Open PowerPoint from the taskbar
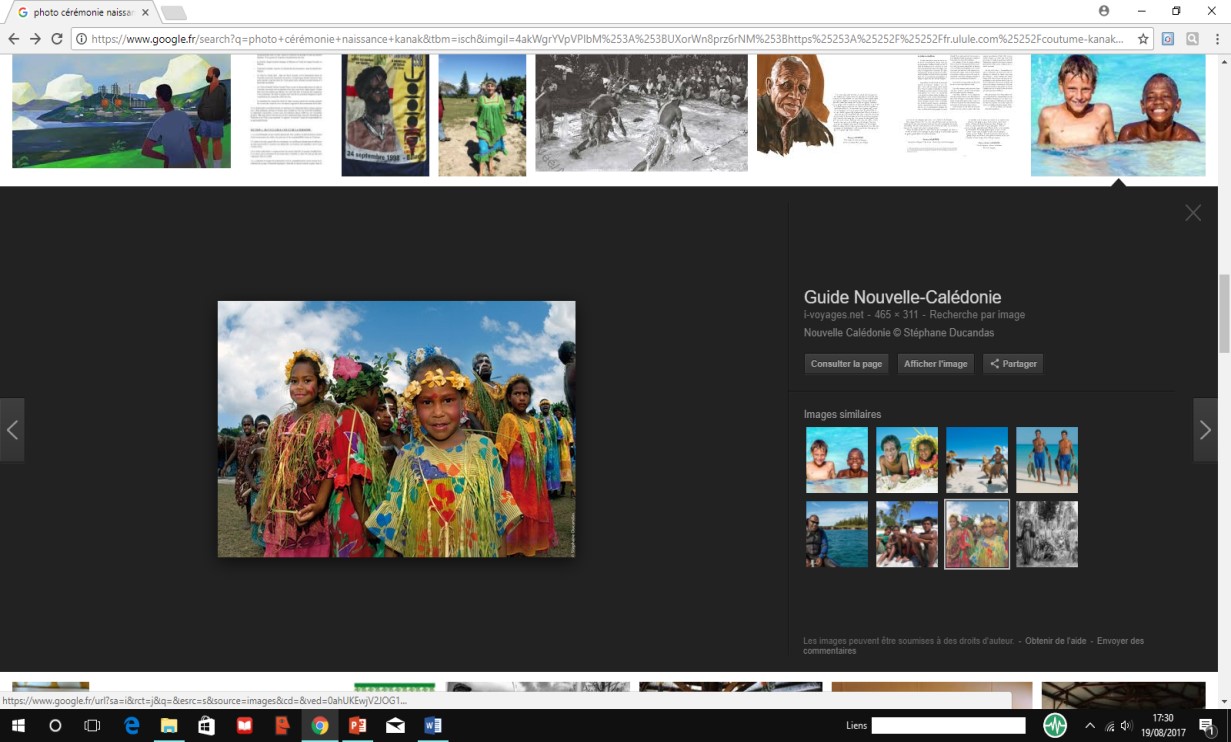The image size is (1231, 742). coord(357,726)
